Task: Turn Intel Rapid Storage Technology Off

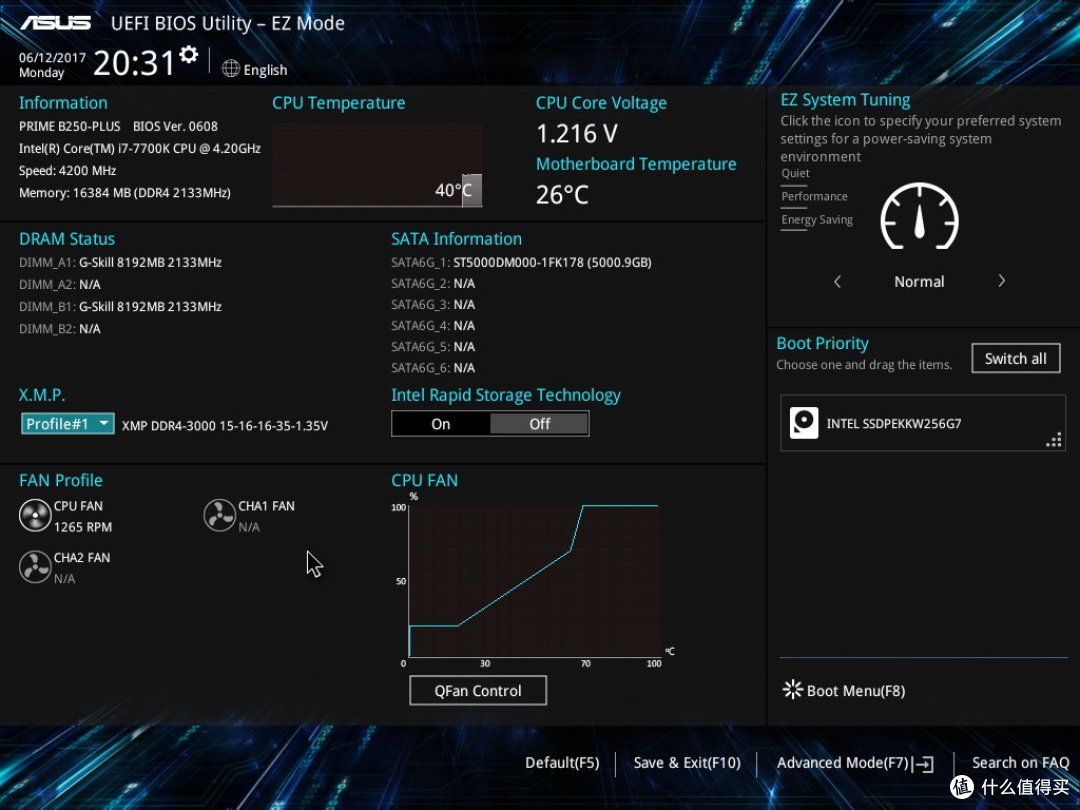Action: (x=539, y=424)
